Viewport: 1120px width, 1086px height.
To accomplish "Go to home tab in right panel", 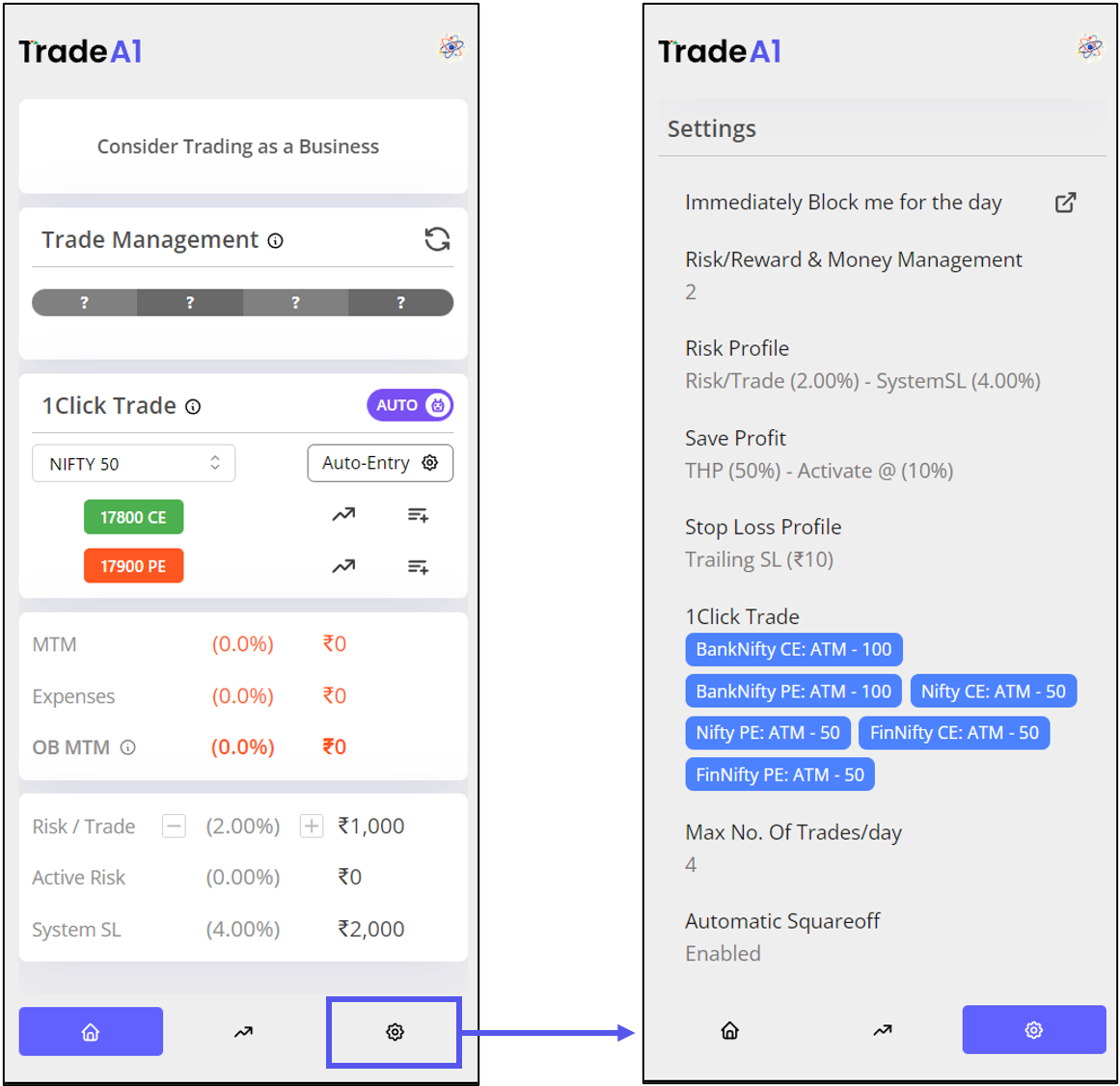I will pos(729,1030).
